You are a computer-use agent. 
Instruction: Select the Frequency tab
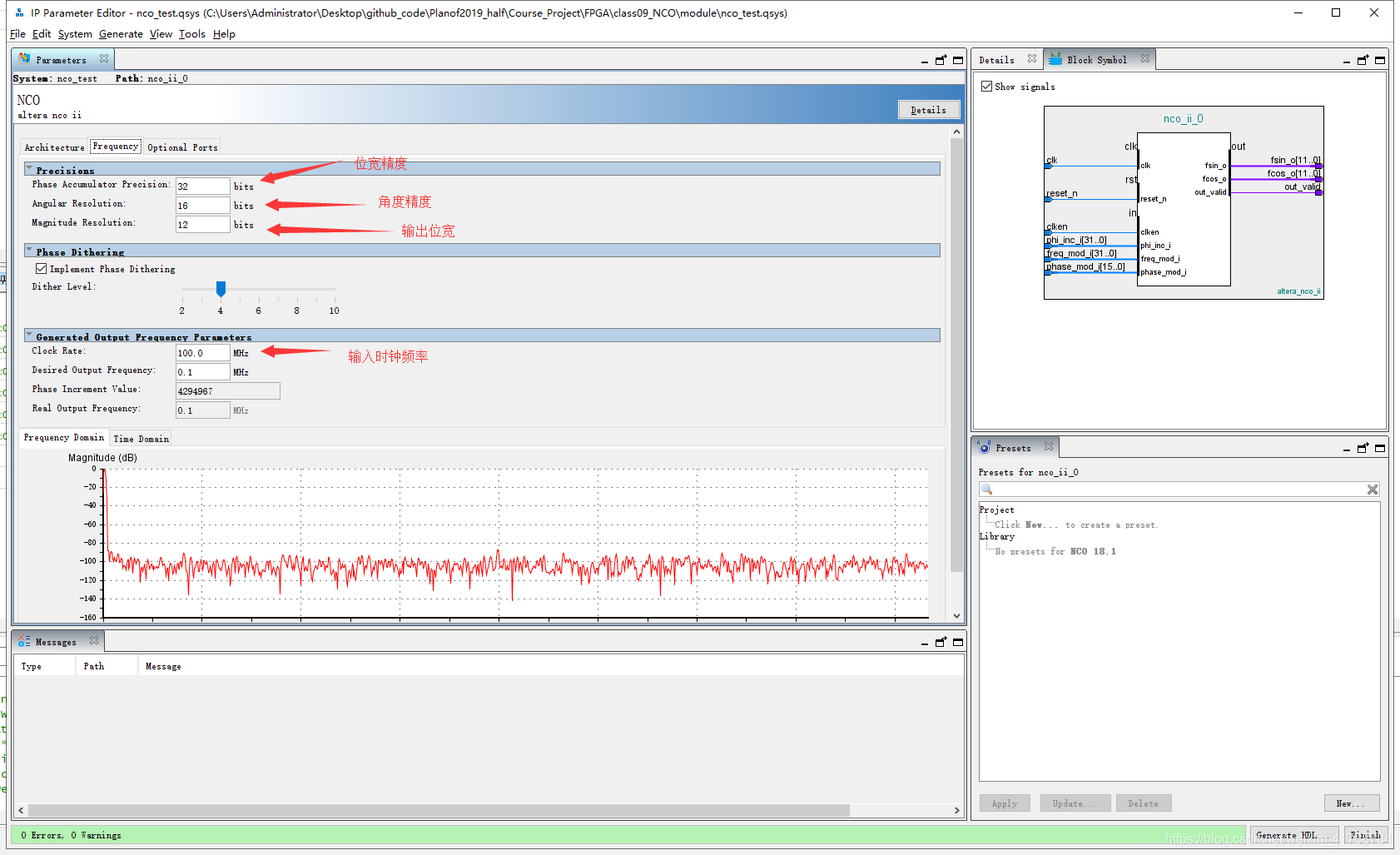pos(116,147)
